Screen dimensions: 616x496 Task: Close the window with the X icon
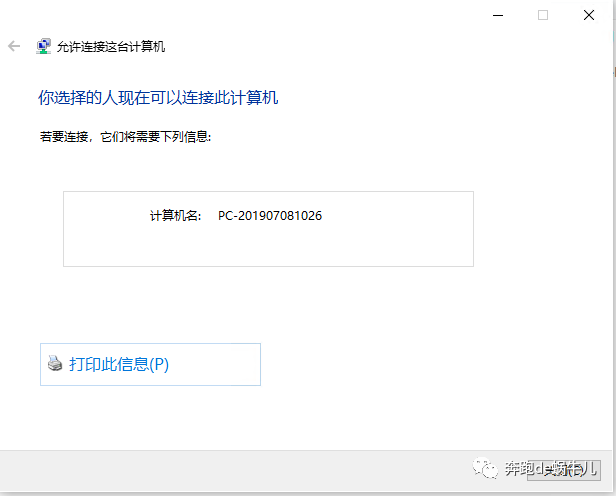tap(590, 15)
